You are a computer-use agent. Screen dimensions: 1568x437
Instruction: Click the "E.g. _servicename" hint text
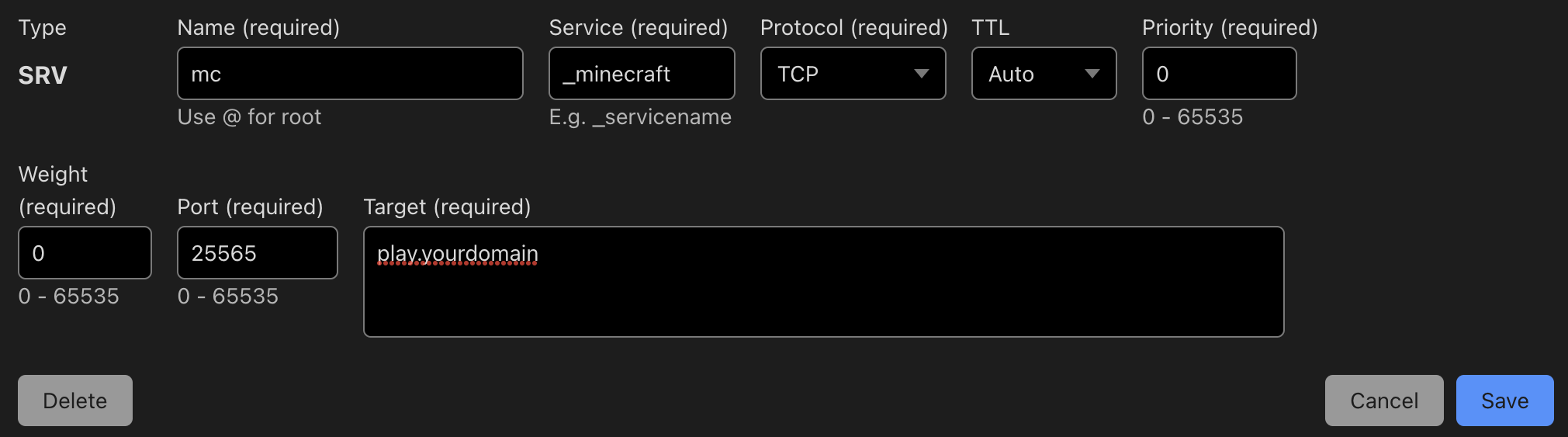coord(640,117)
